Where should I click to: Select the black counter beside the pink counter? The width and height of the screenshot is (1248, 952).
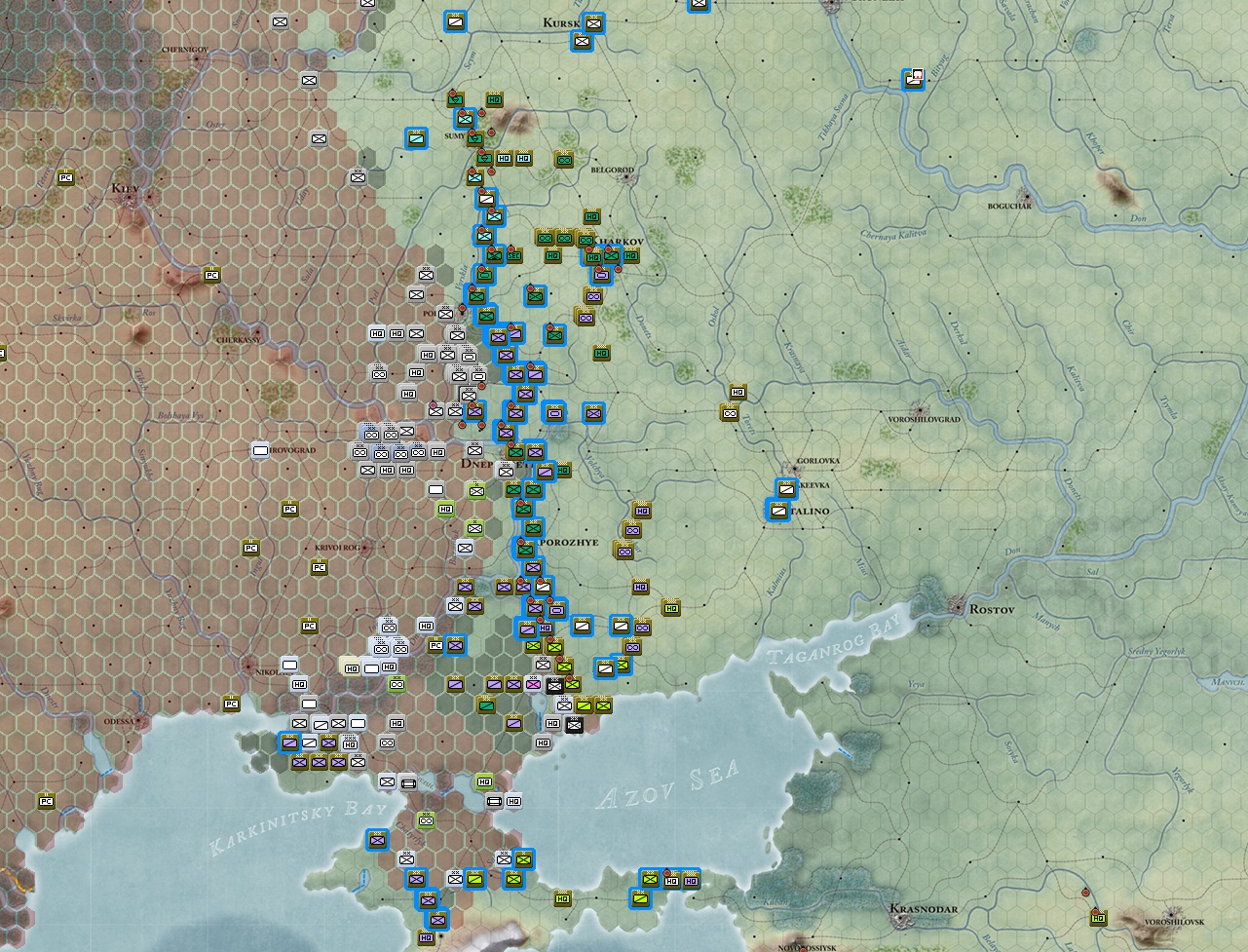(x=554, y=685)
